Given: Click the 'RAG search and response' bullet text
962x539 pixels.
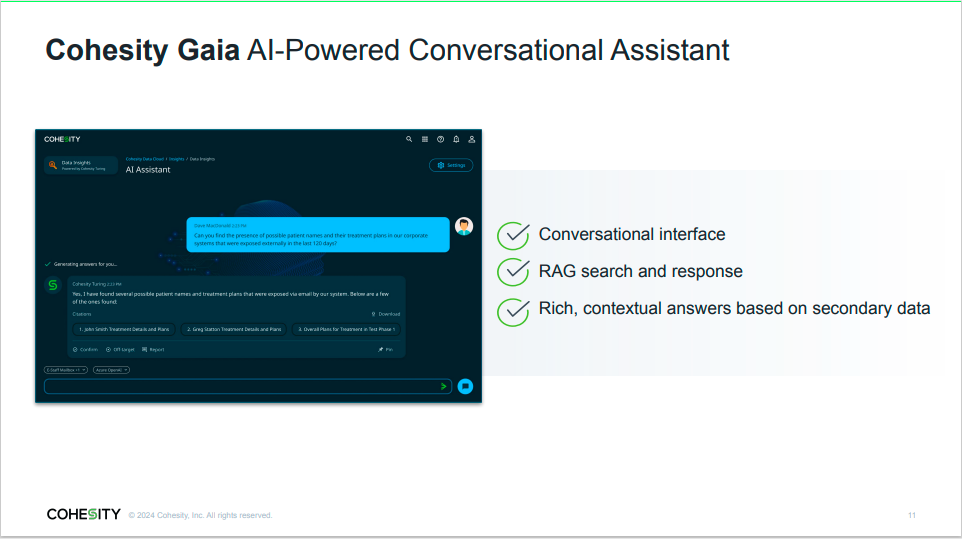Looking at the screenshot, I should tap(641, 271).
